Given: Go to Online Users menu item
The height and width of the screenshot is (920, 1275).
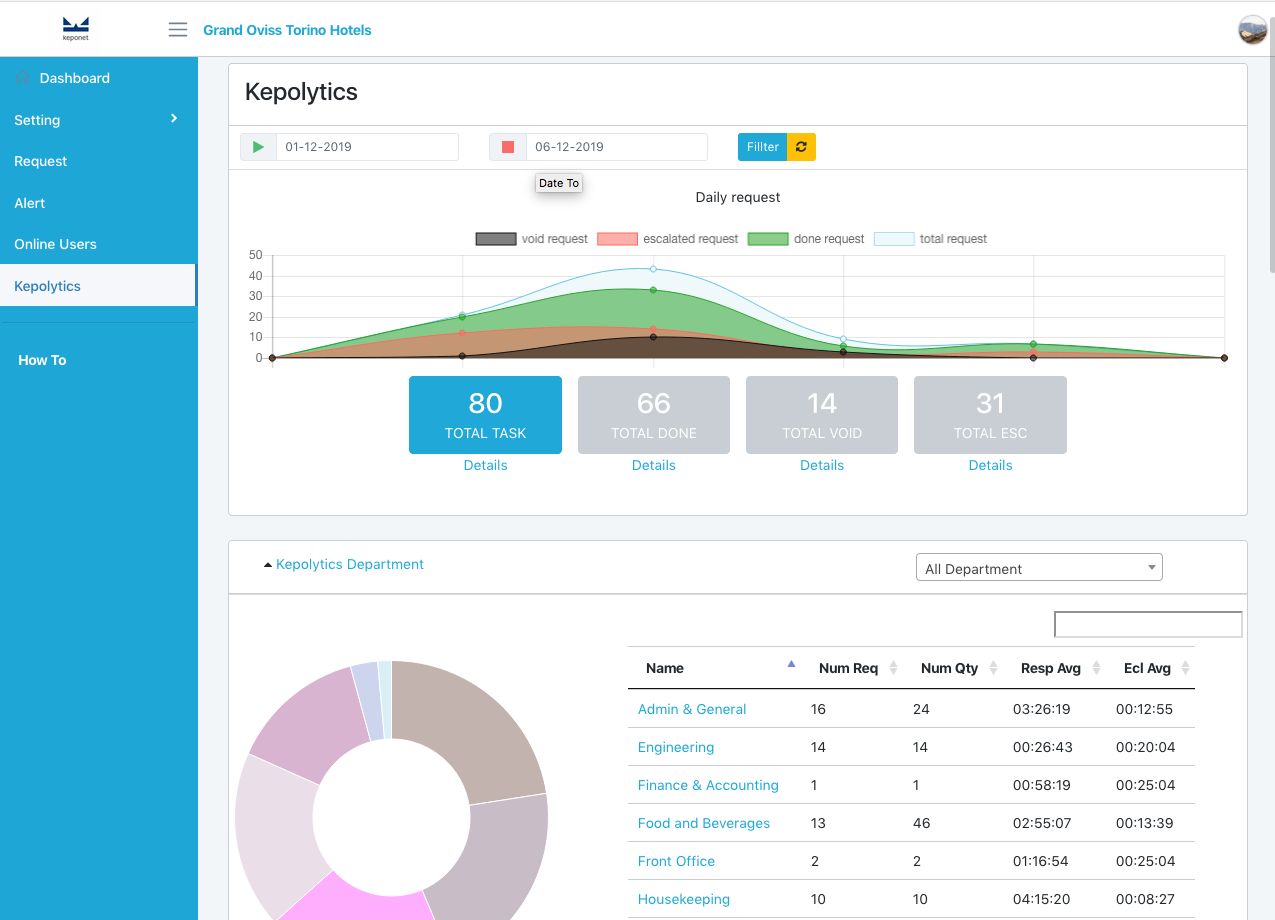Looking at the screenshot, I should [x=55, y=244].
